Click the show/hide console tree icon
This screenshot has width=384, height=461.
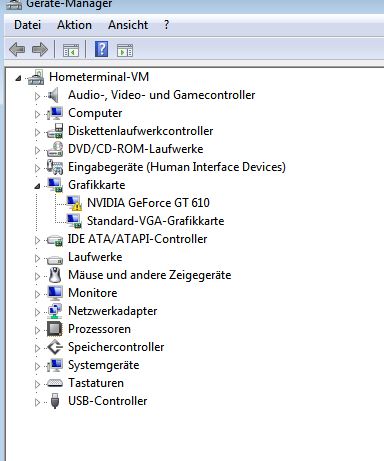click(x=71, y=50)
